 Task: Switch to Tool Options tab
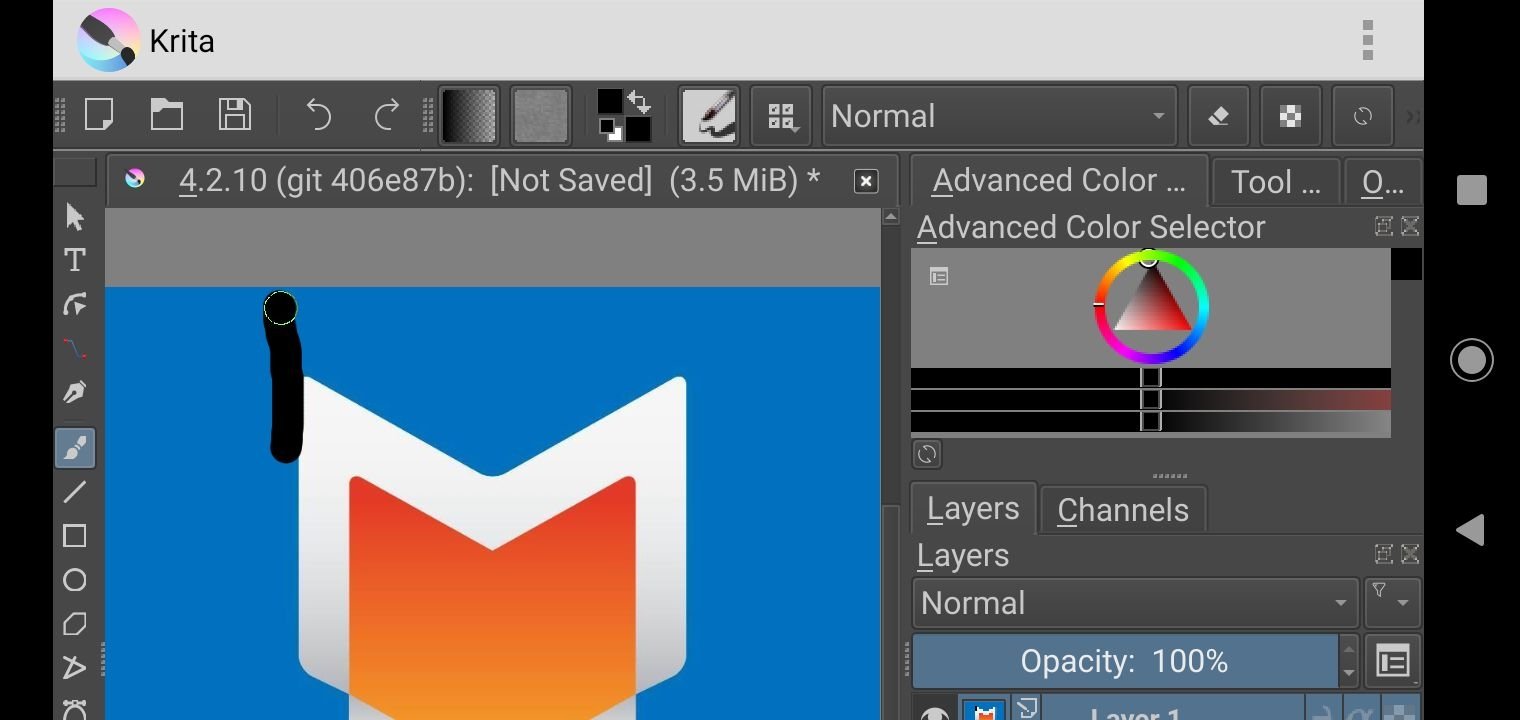coord(1276,182)
